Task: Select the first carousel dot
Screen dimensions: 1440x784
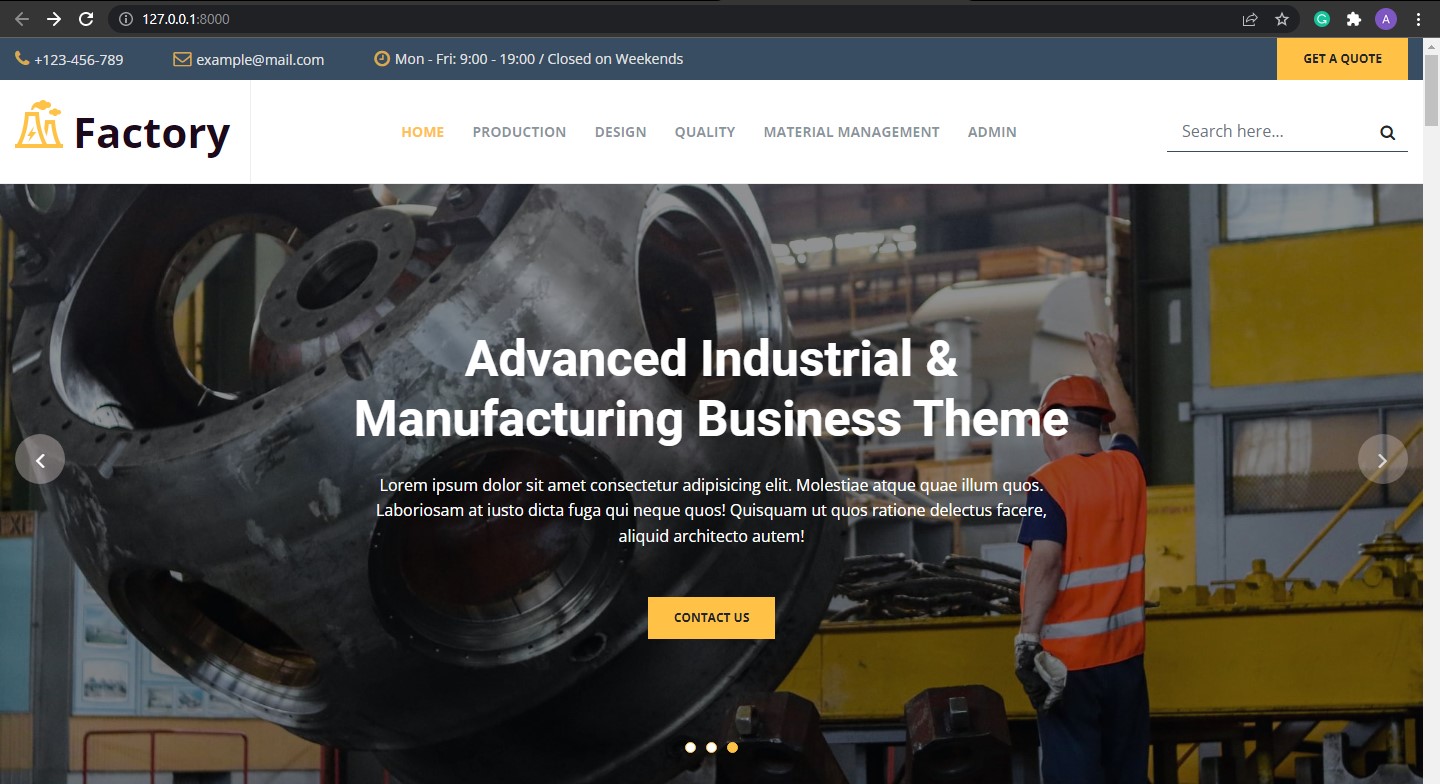Action: (x=690, y=747)
